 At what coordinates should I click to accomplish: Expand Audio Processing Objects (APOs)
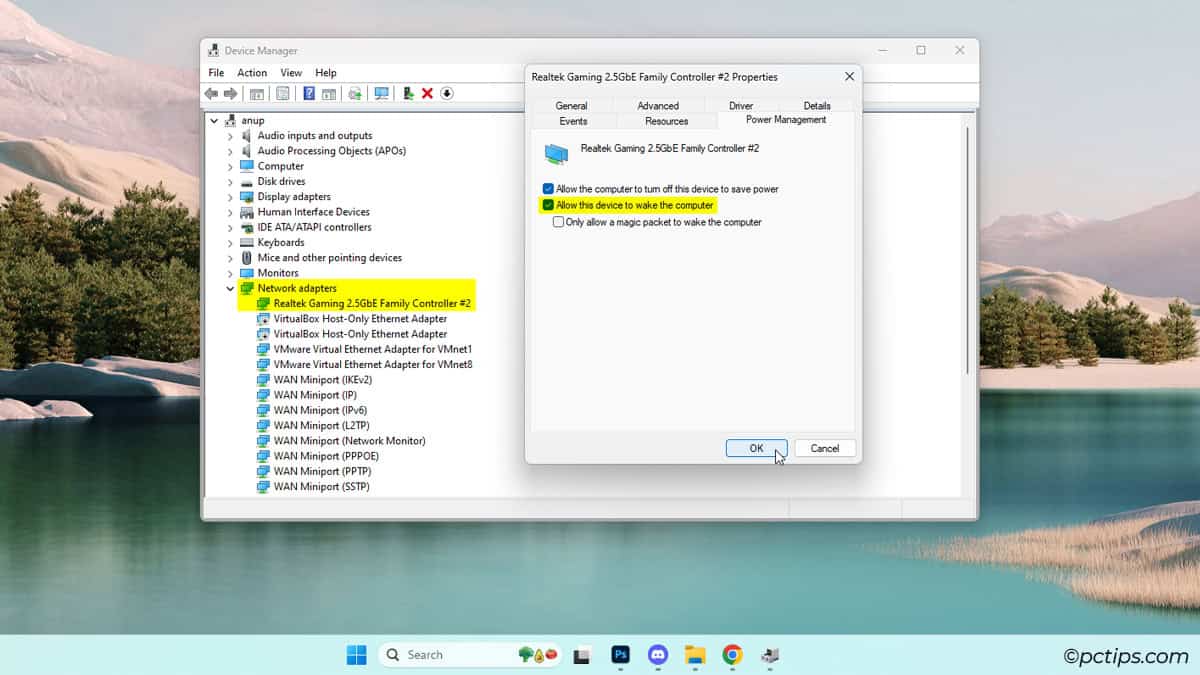tap(230, 151)
